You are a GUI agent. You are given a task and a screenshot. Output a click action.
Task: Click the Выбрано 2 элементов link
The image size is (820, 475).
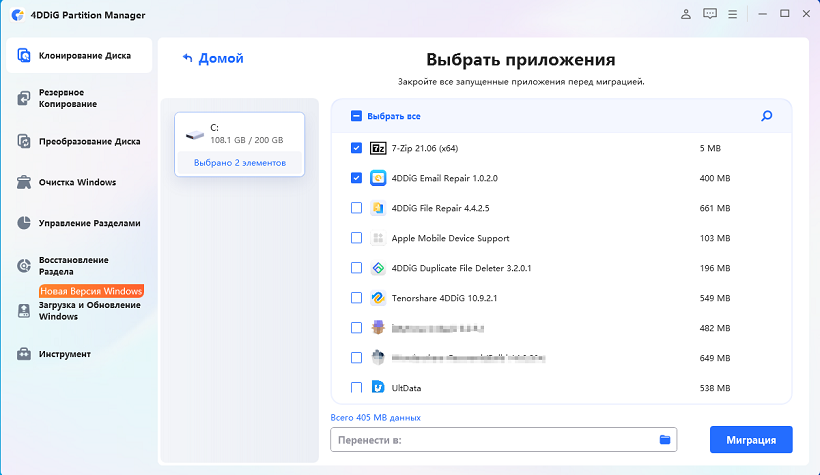tap(240, 163)
